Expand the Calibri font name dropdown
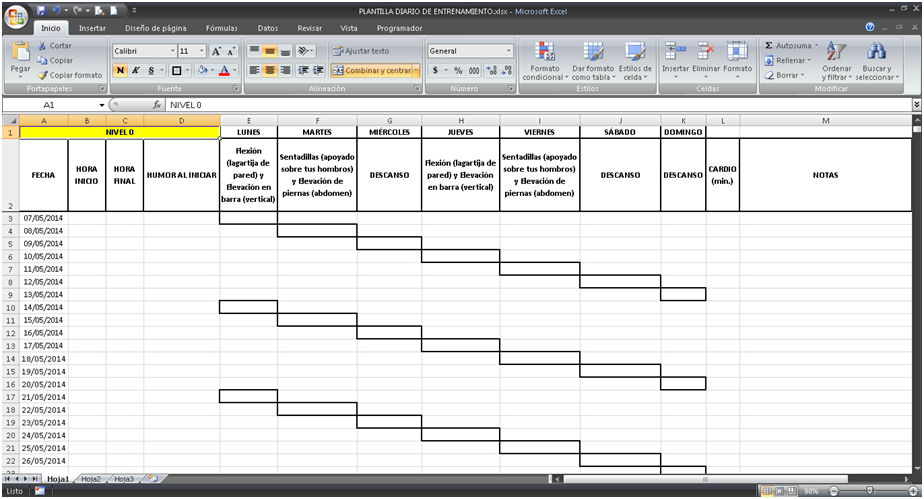This screenshot has width=924, height=499. [x=172, y=51]
